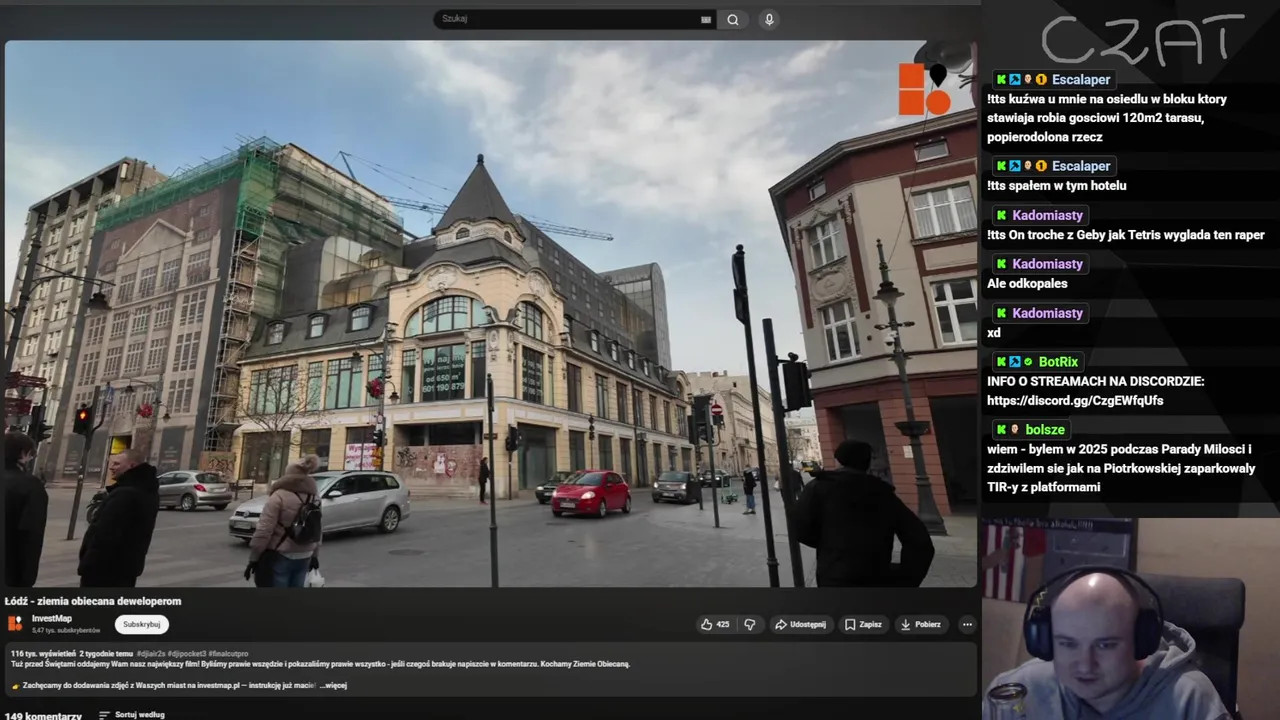Open the InvestMap channel avatar

pyautogui.click(x=15, y=623)
